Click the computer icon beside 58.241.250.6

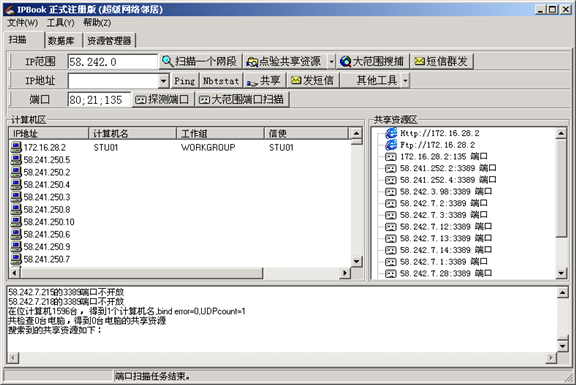16,234
